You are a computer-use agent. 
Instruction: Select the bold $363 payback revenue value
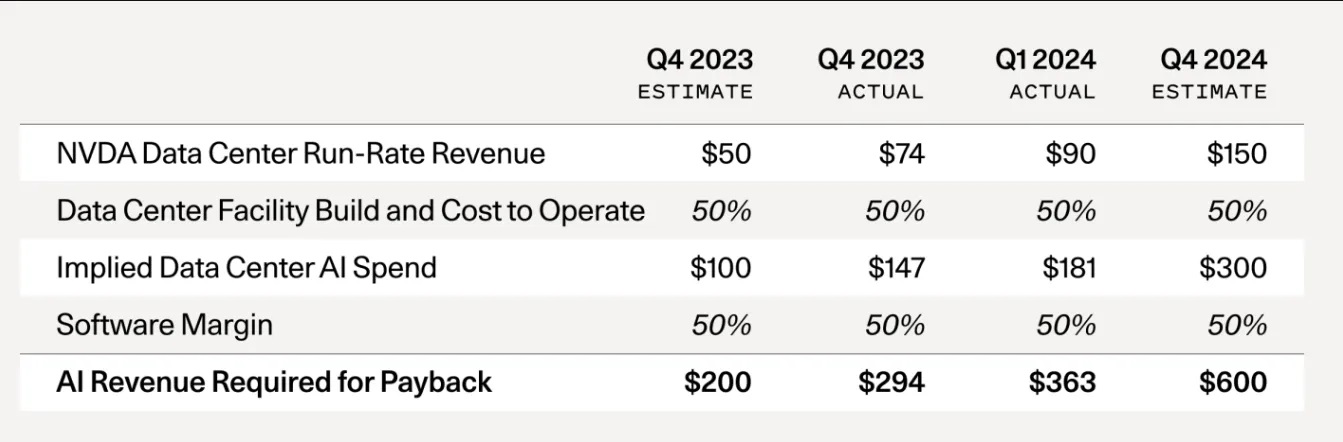point(1062,382)
